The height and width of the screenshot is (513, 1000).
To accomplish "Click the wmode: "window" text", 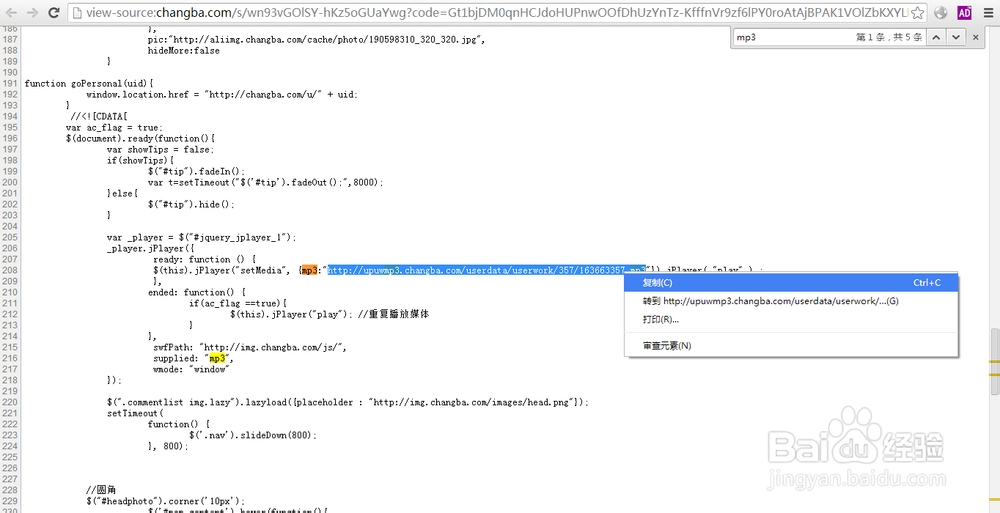I will point(191,369).
